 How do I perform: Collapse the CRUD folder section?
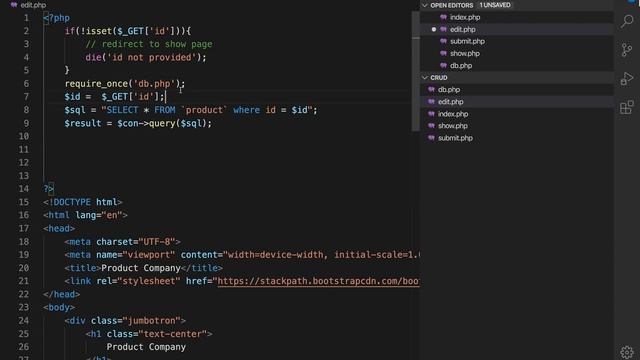pyautogui.click(x=425, y=78)
